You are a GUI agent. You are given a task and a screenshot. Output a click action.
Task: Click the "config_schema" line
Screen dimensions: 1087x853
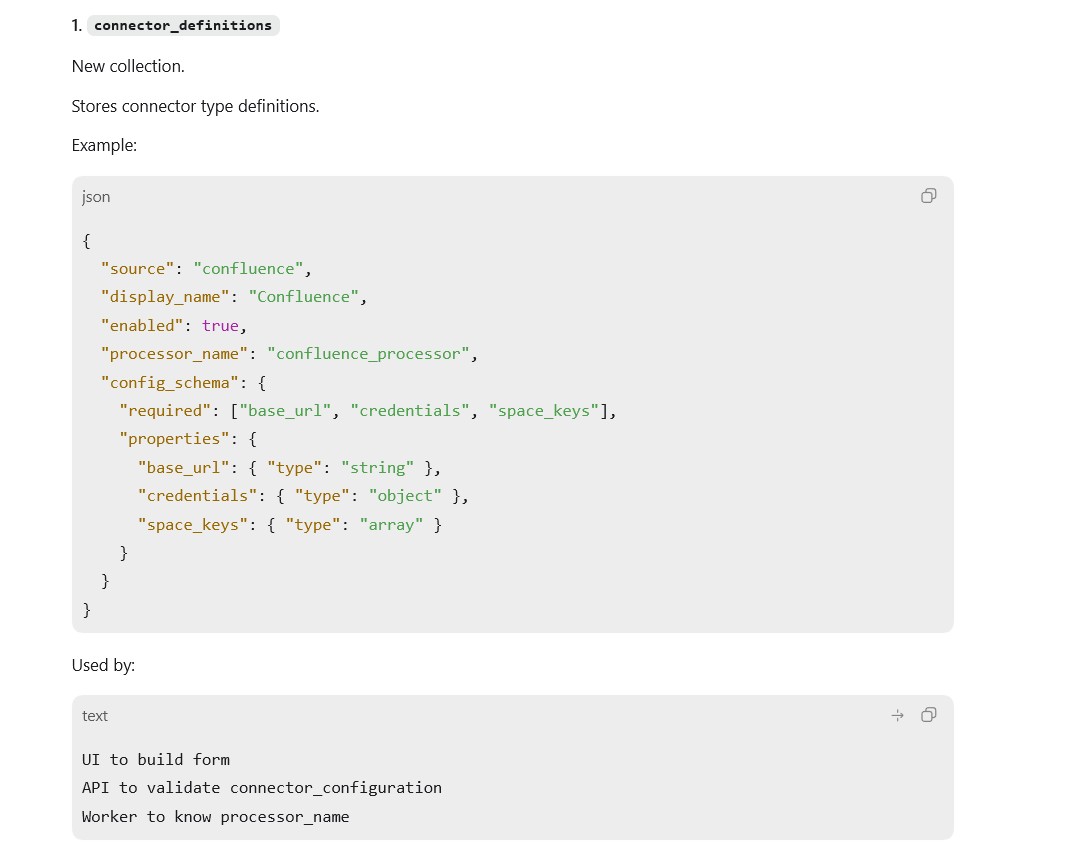tap(184, 383)
